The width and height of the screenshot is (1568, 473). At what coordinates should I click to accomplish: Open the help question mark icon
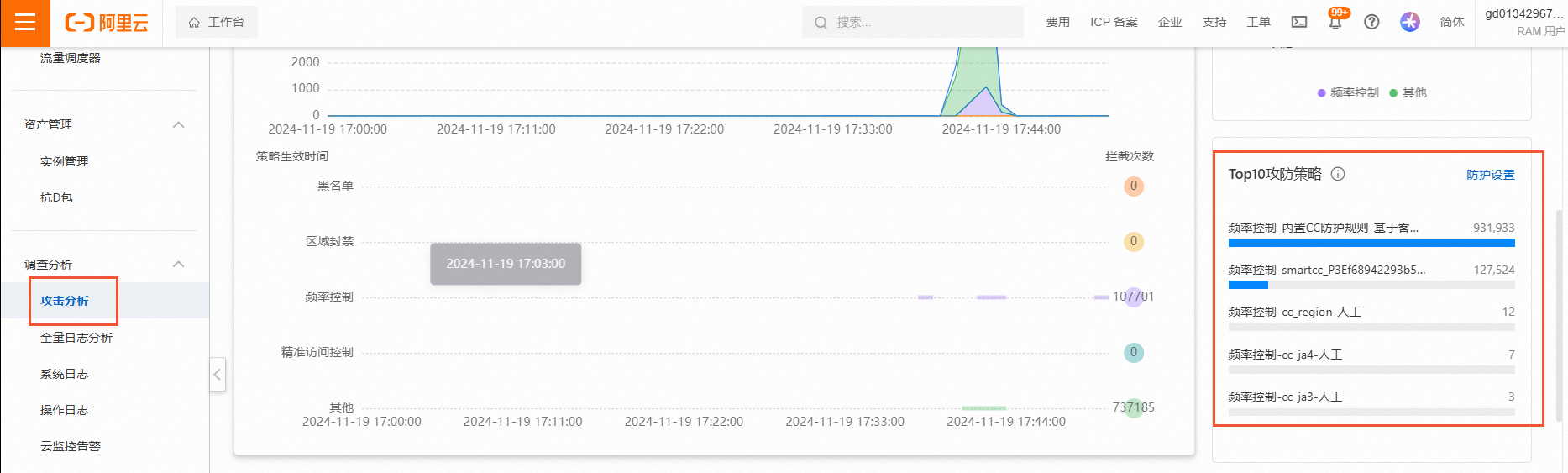(1371, 22)
